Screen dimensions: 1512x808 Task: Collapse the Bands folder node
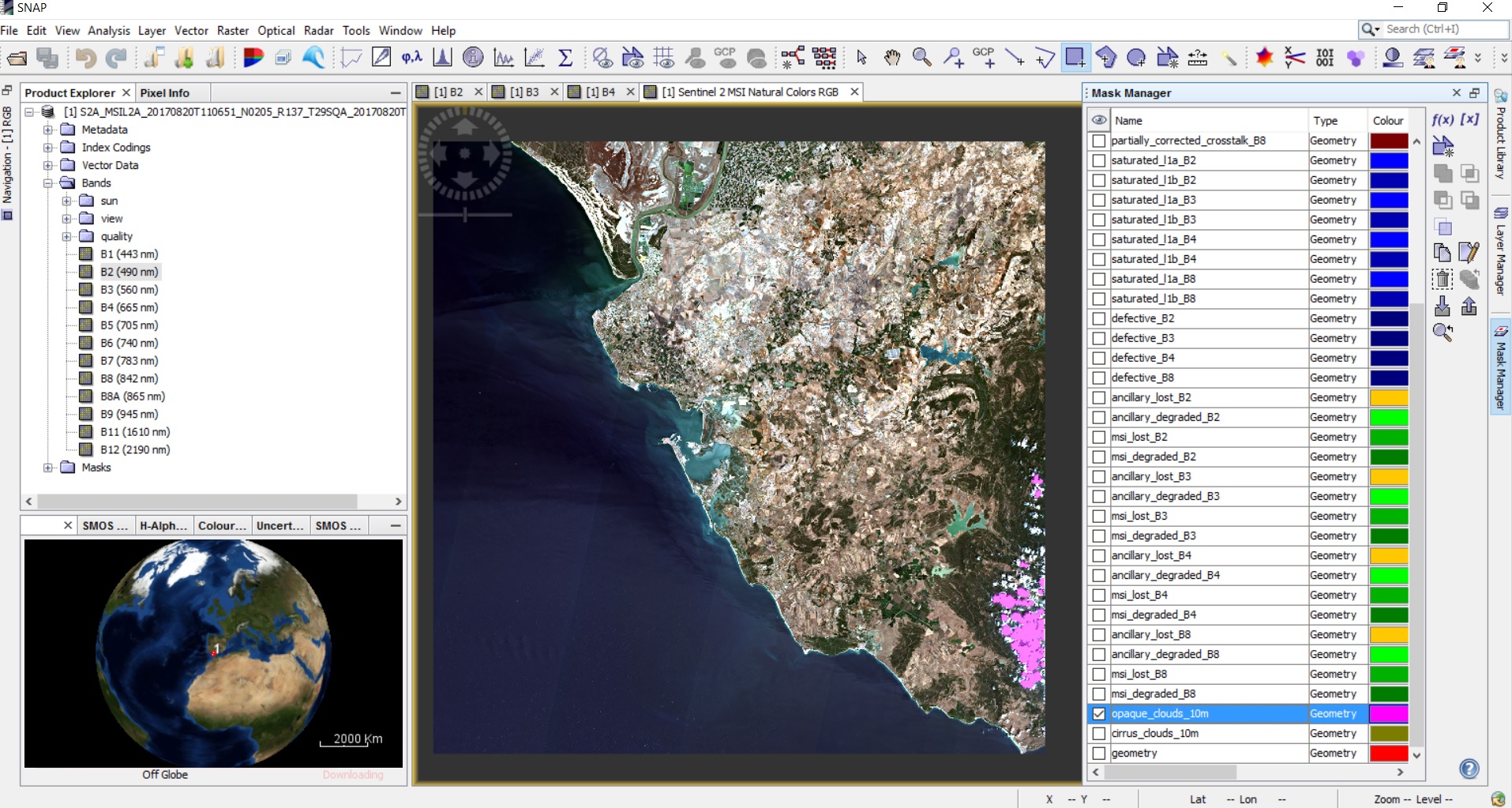click(x=48, y=183)
